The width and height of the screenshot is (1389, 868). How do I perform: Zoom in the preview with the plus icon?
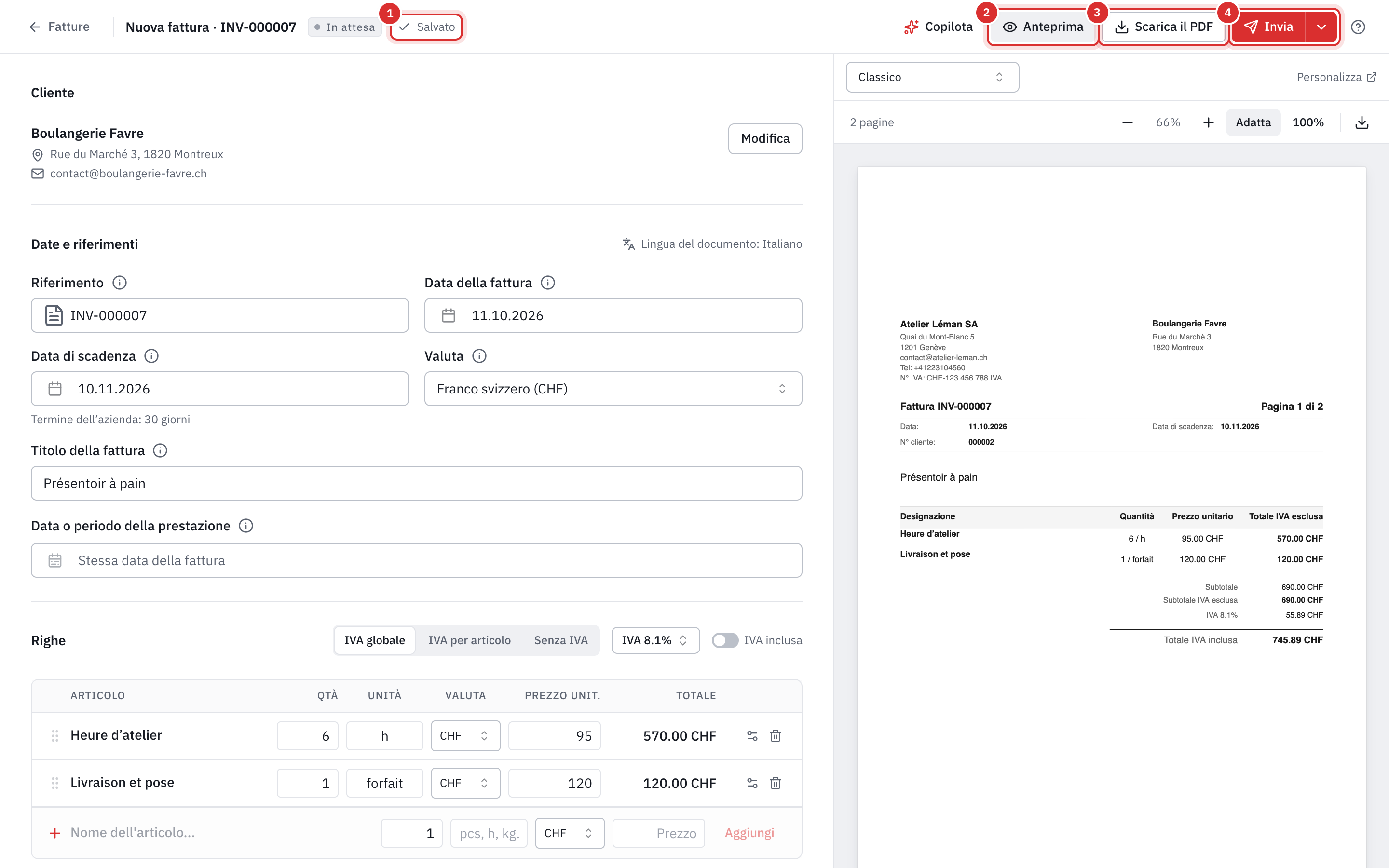(x=1208, y=122)
